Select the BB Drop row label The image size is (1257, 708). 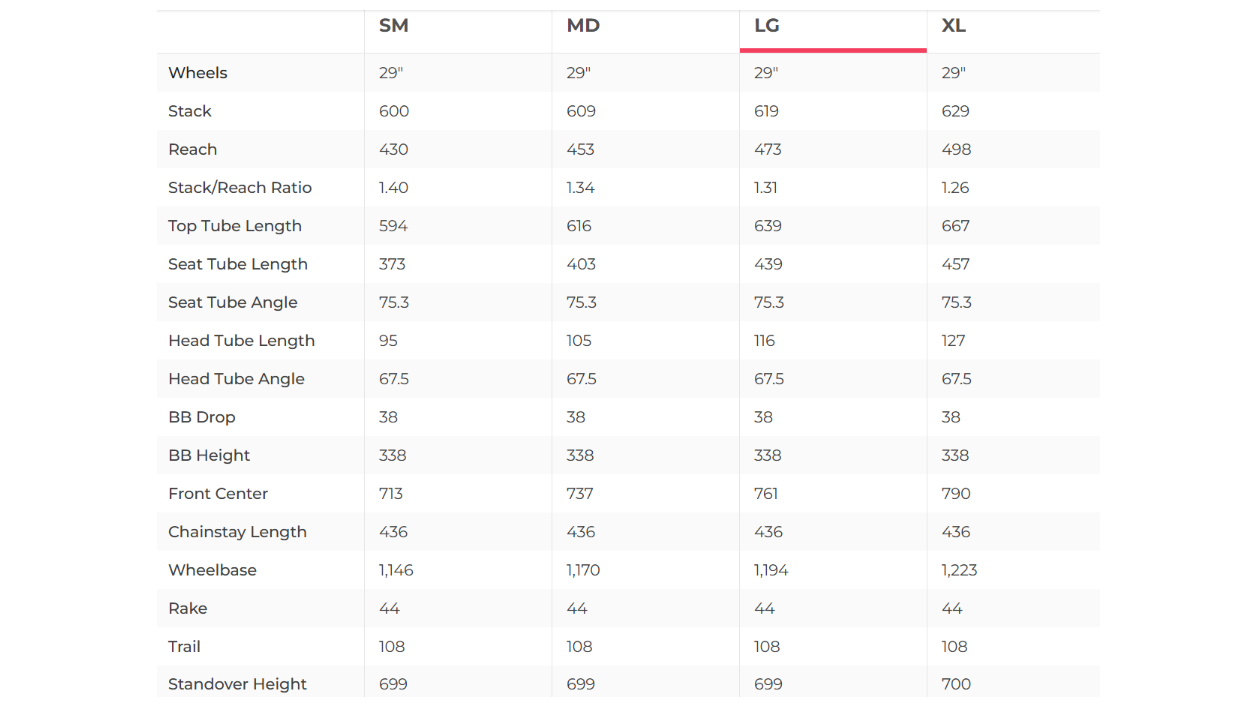tap(202, 417)
